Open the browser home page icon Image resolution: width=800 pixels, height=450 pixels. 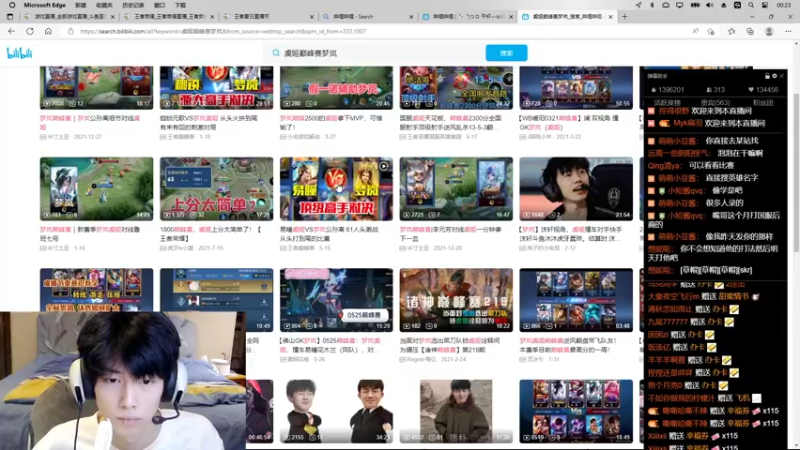tap(48, 31)
